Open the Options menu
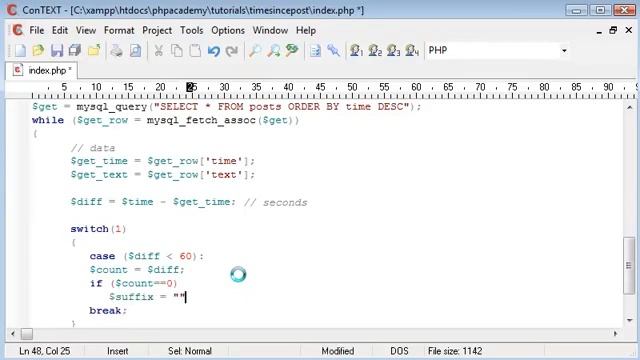This screenshot has width=640, height=360. tap(228, 31)
